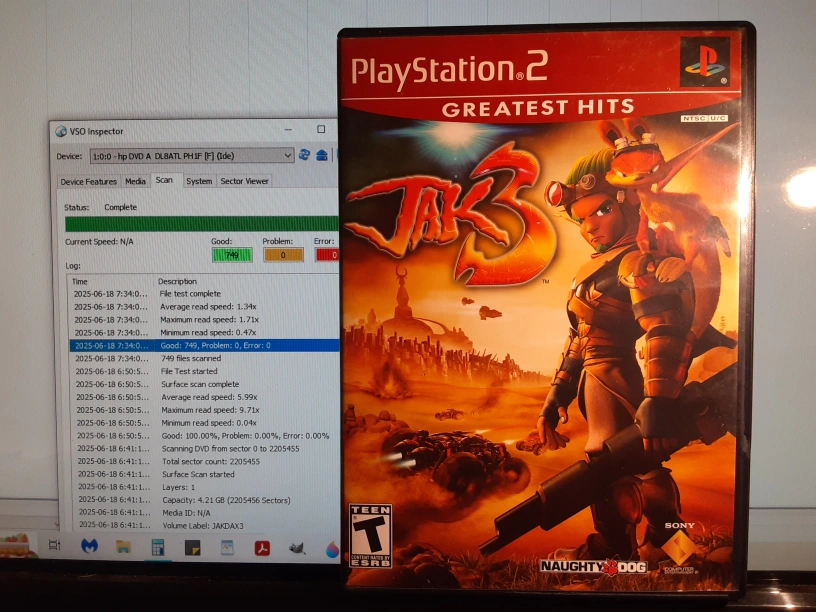Open File Explorer from the taskbar
Screen dimensions: 816x612
123,546
